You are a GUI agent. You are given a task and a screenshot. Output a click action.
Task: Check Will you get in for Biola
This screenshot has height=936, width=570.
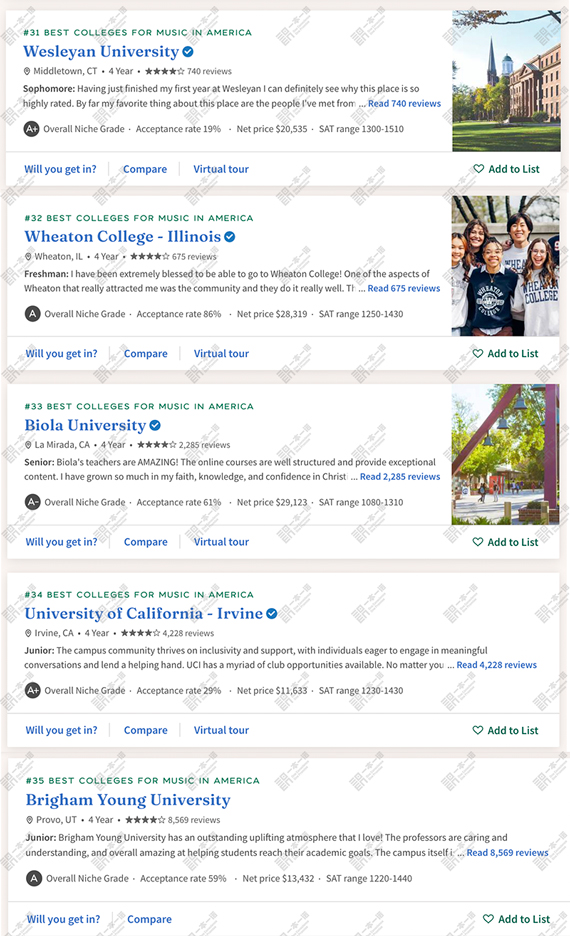pyautogui.click(x=61, y=543)
